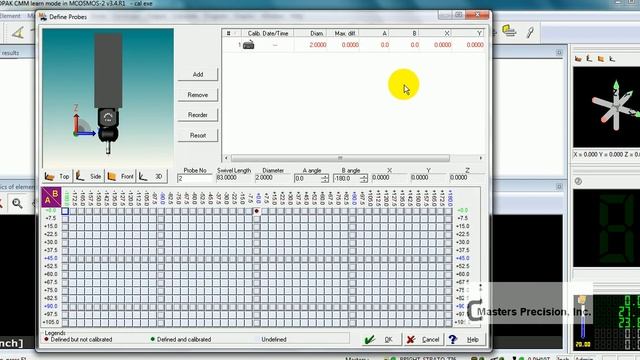Image resolution: width=640 pixels, height=360 pixels.
Task: Click the purple A/B grid corner icon
Action: [x=51, y=197]
